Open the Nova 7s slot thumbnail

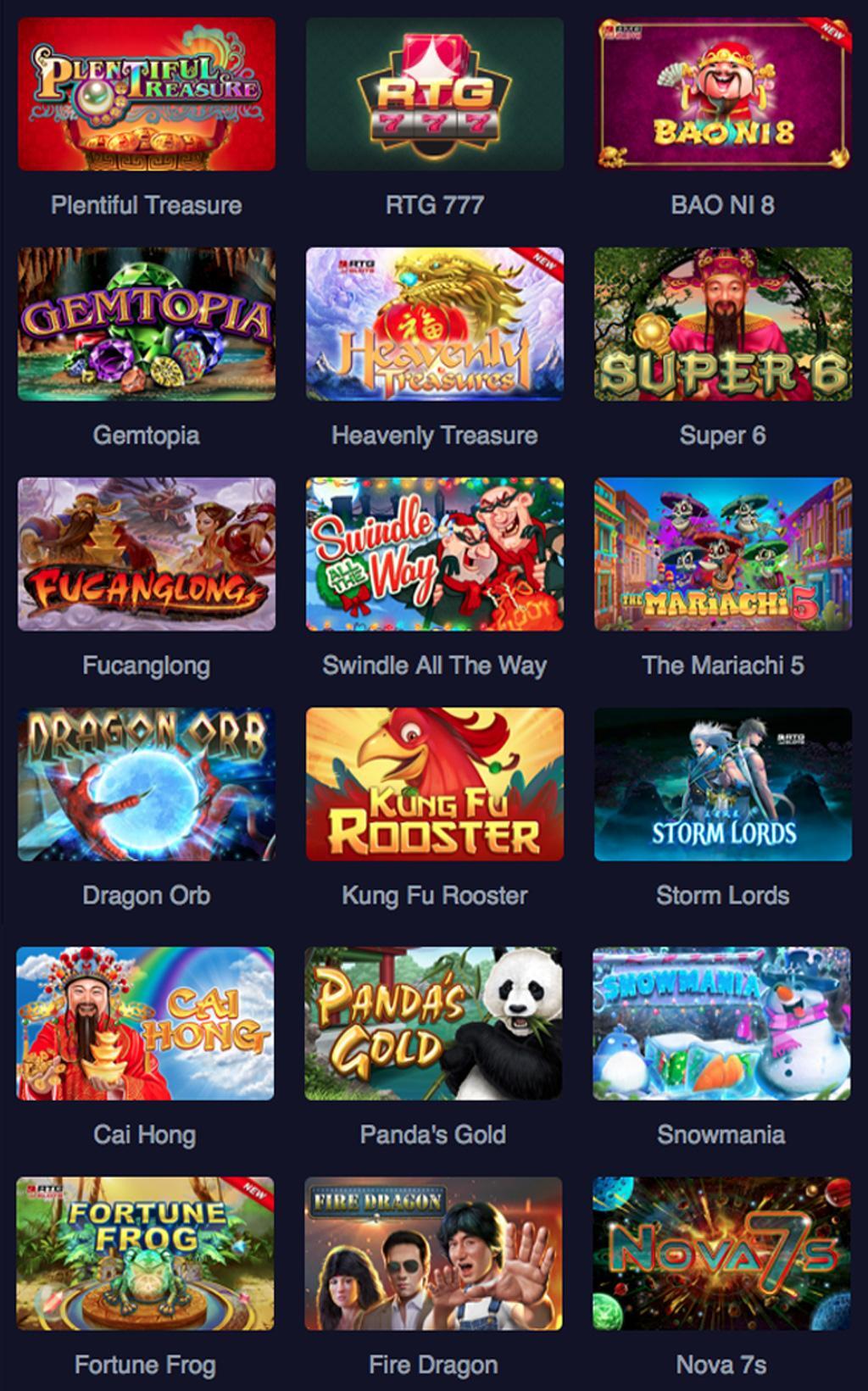click(x=721, y=1254)
